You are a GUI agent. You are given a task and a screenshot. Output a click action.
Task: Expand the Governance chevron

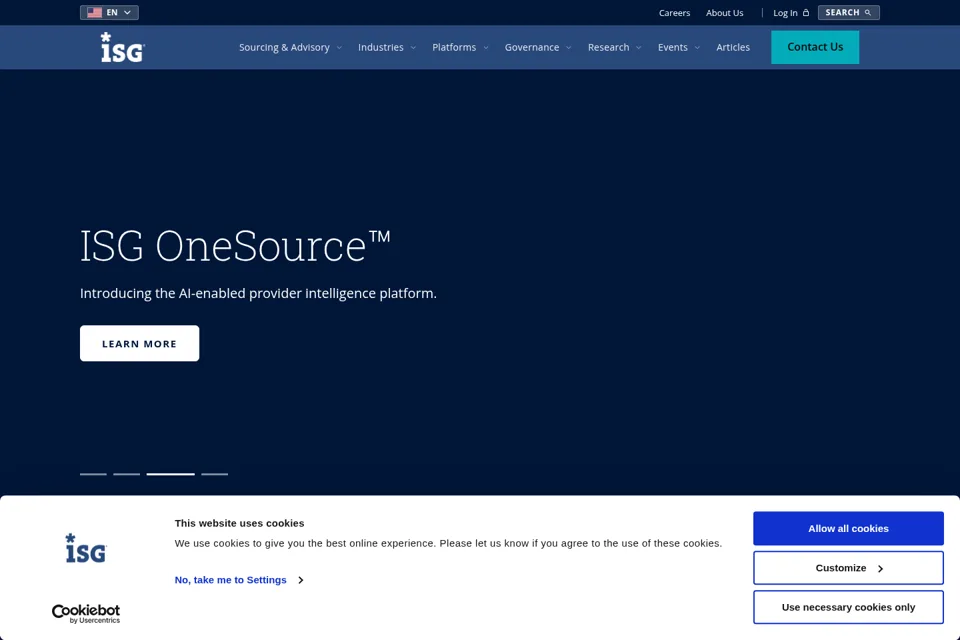tap(569, 48)
